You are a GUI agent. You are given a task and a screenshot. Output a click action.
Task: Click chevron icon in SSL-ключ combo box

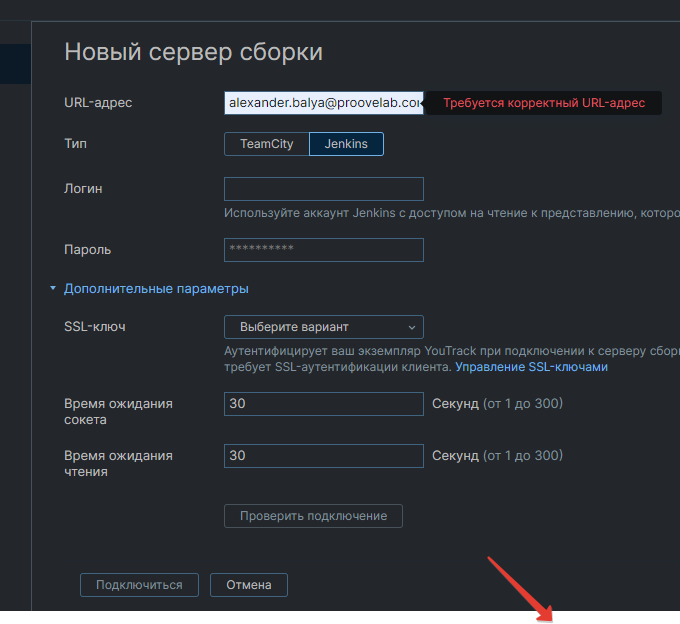point(411,327)
